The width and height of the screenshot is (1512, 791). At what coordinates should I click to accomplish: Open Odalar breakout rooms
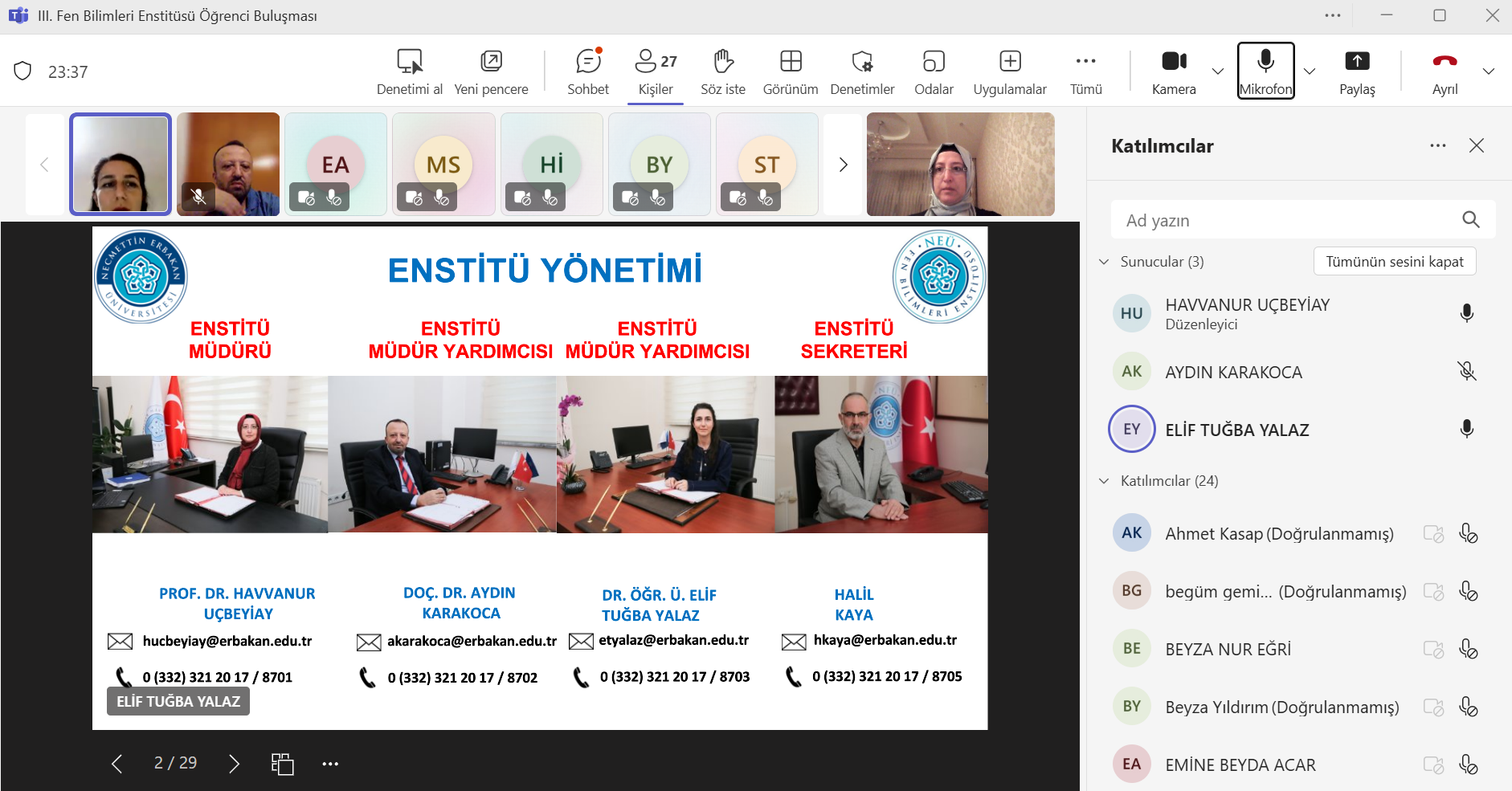[934, 71]
